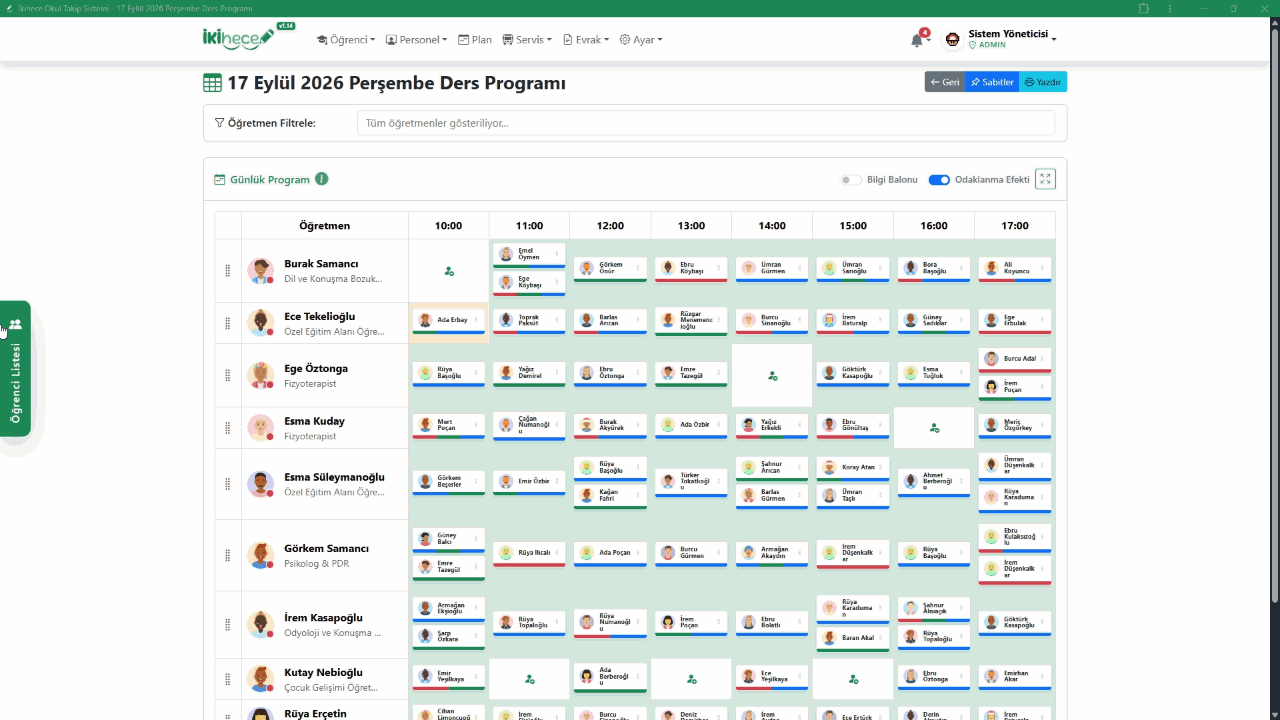
Task: Click the Öğretmen column header
Action: click(x=325, y=226)
